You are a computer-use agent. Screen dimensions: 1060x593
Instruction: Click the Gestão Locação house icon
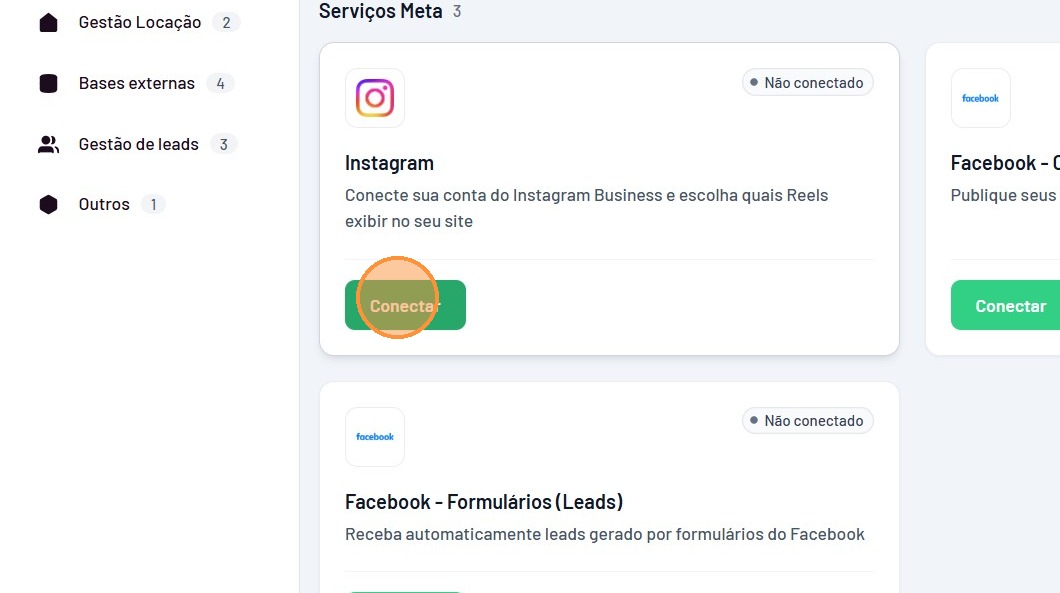[48, 22]
